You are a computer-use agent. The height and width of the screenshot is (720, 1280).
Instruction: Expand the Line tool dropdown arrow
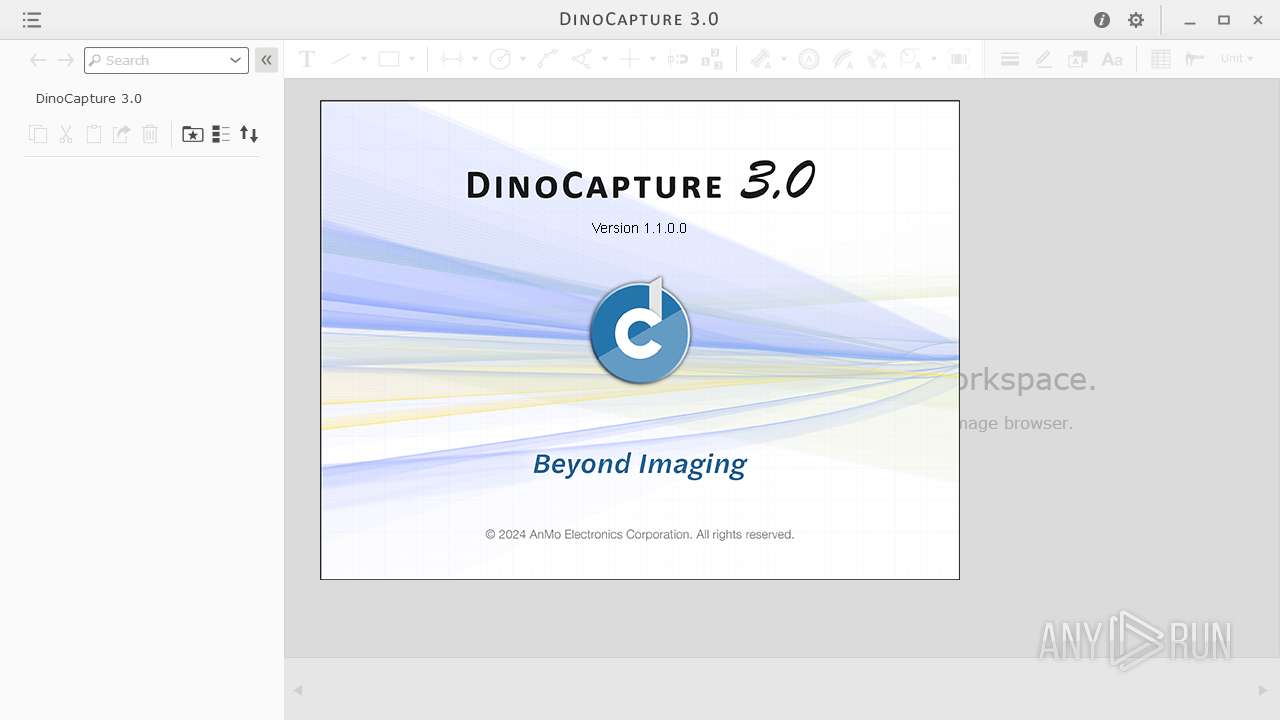364,59
